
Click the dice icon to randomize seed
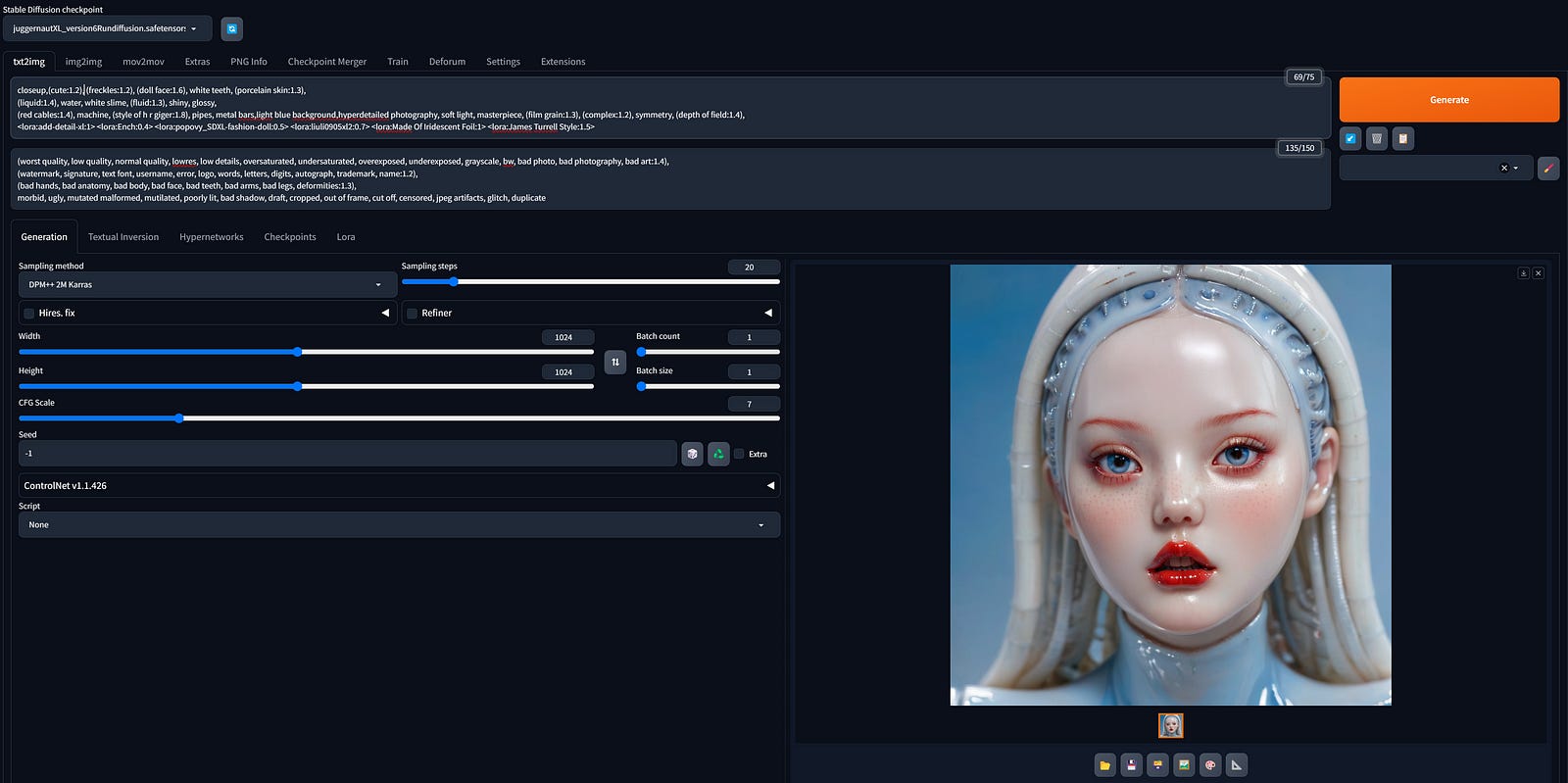click(692, 454)
